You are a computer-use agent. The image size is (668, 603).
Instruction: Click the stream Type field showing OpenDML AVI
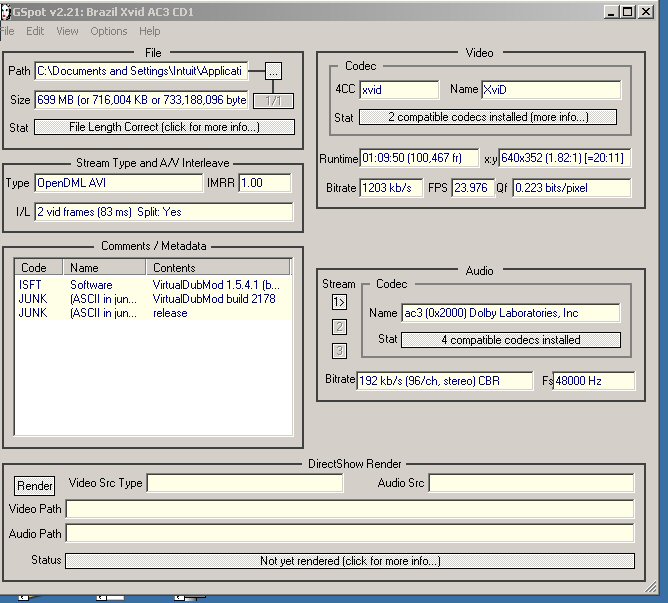pyautogui.click(x=118, y=183)
